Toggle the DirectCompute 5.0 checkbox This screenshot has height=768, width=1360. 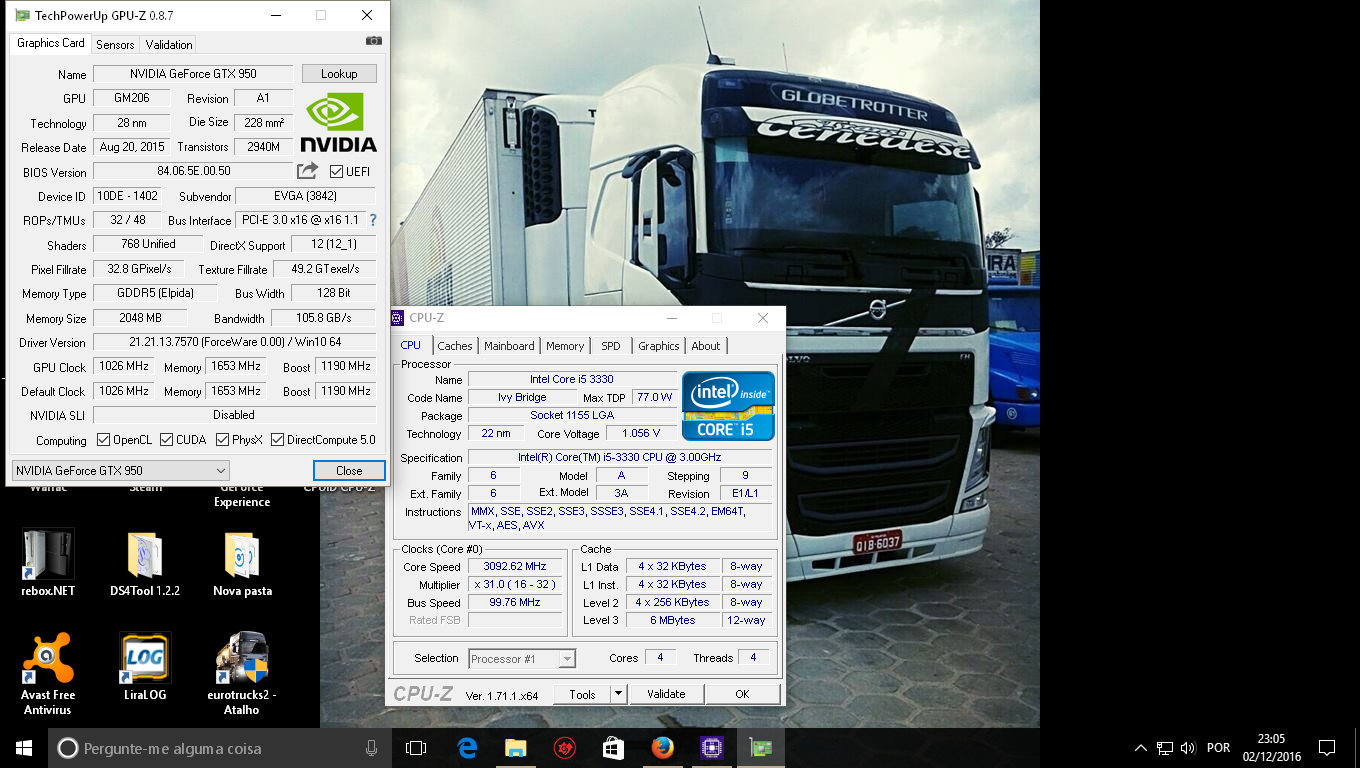pos(277,440)
